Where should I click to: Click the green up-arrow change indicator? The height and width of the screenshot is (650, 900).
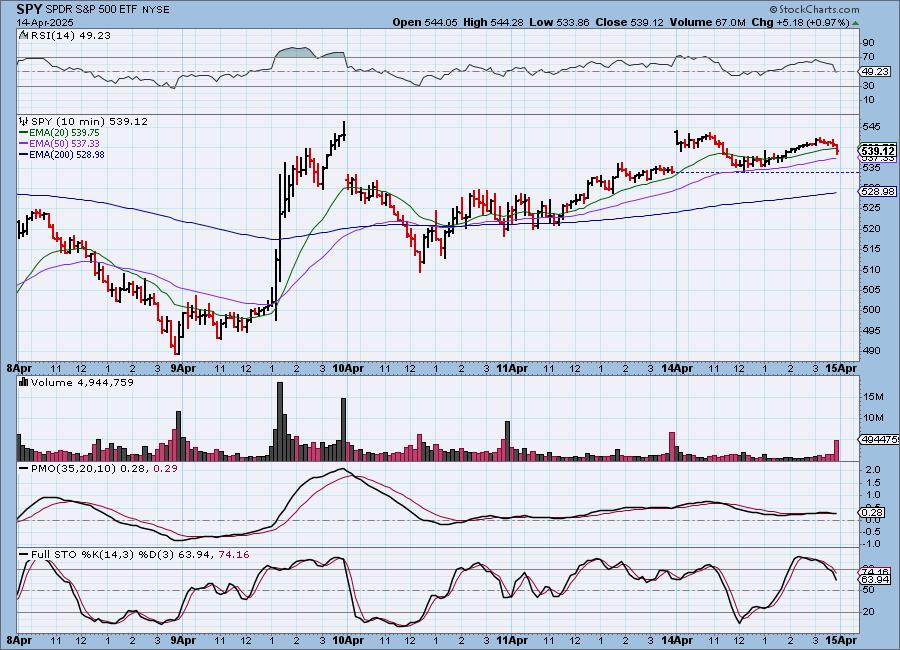(855, 24)
